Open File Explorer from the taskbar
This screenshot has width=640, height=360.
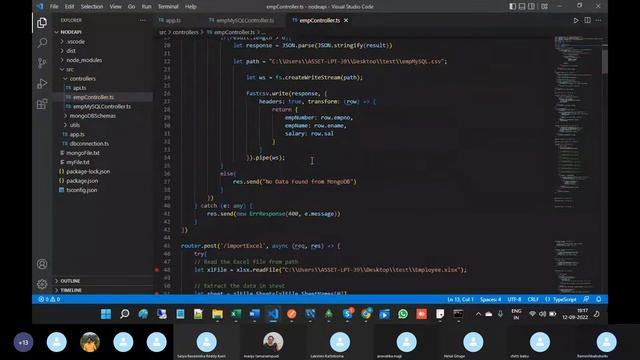click(x=217, y=314)
